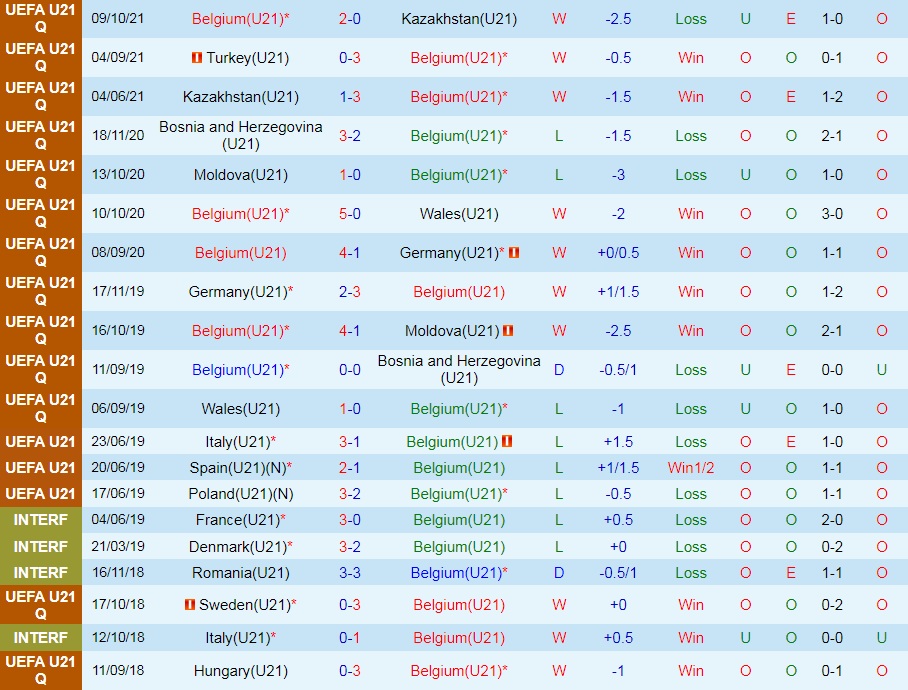The height and width of the screenshot is (690, 908).
Task: Click the red card icon before Sweden(U21)*
Action: click(x=190, y=604)
